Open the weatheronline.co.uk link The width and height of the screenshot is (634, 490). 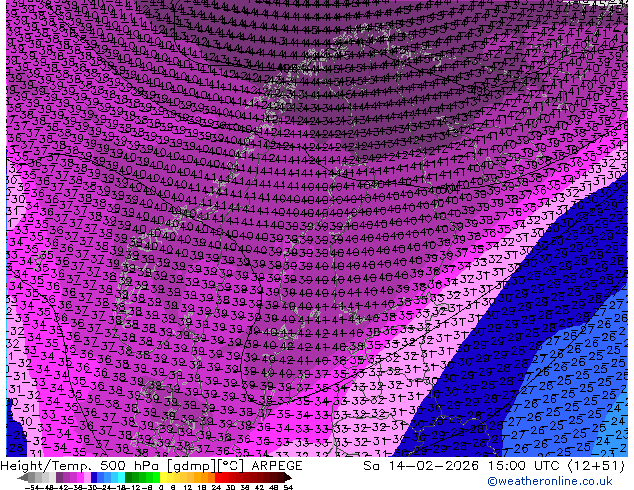point(550,481)
